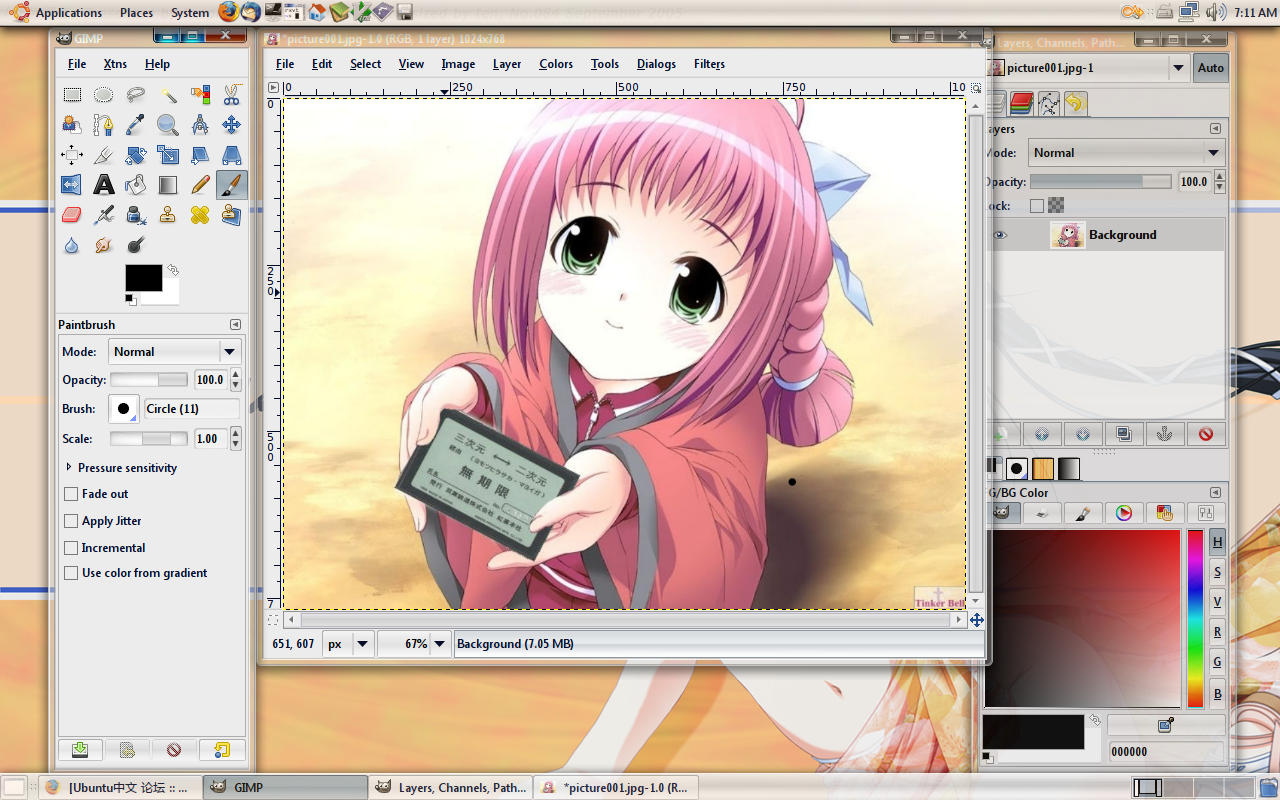The height and width of the screenshot is (800, 1280).
Task: Select the Color Picker eyedropper tool
Action: click(x=135, y=125)
